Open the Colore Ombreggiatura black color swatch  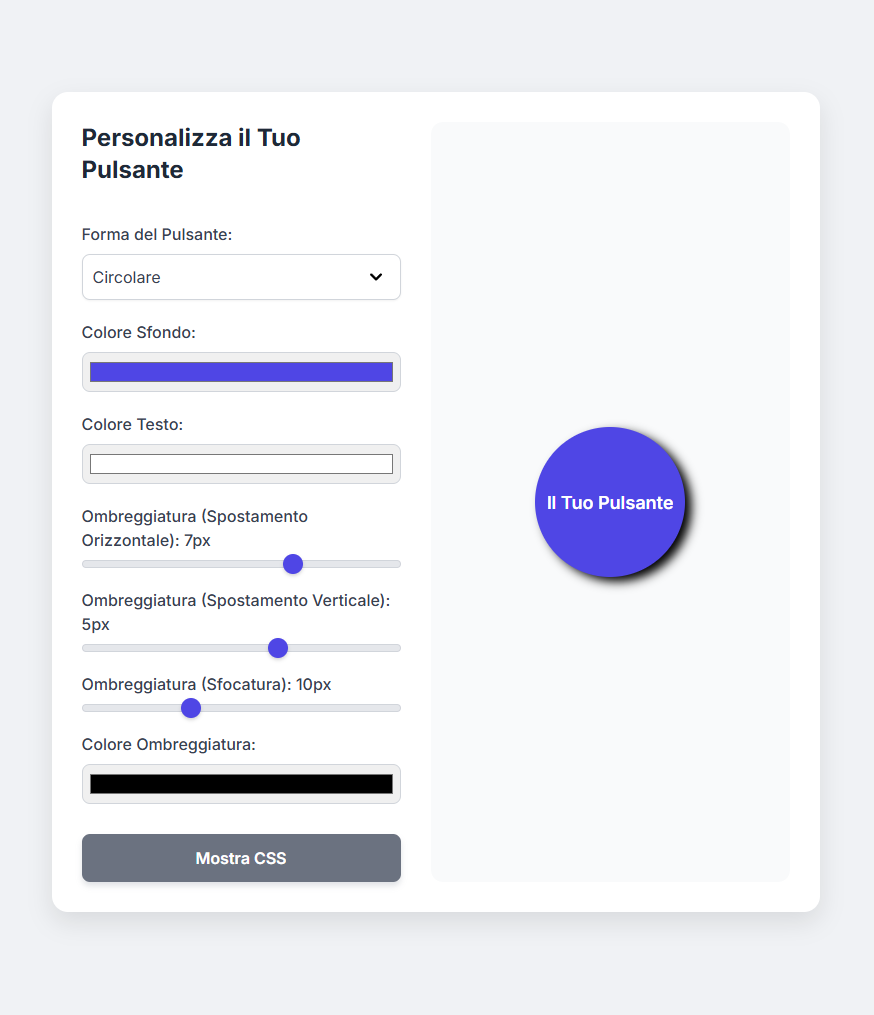241,784
